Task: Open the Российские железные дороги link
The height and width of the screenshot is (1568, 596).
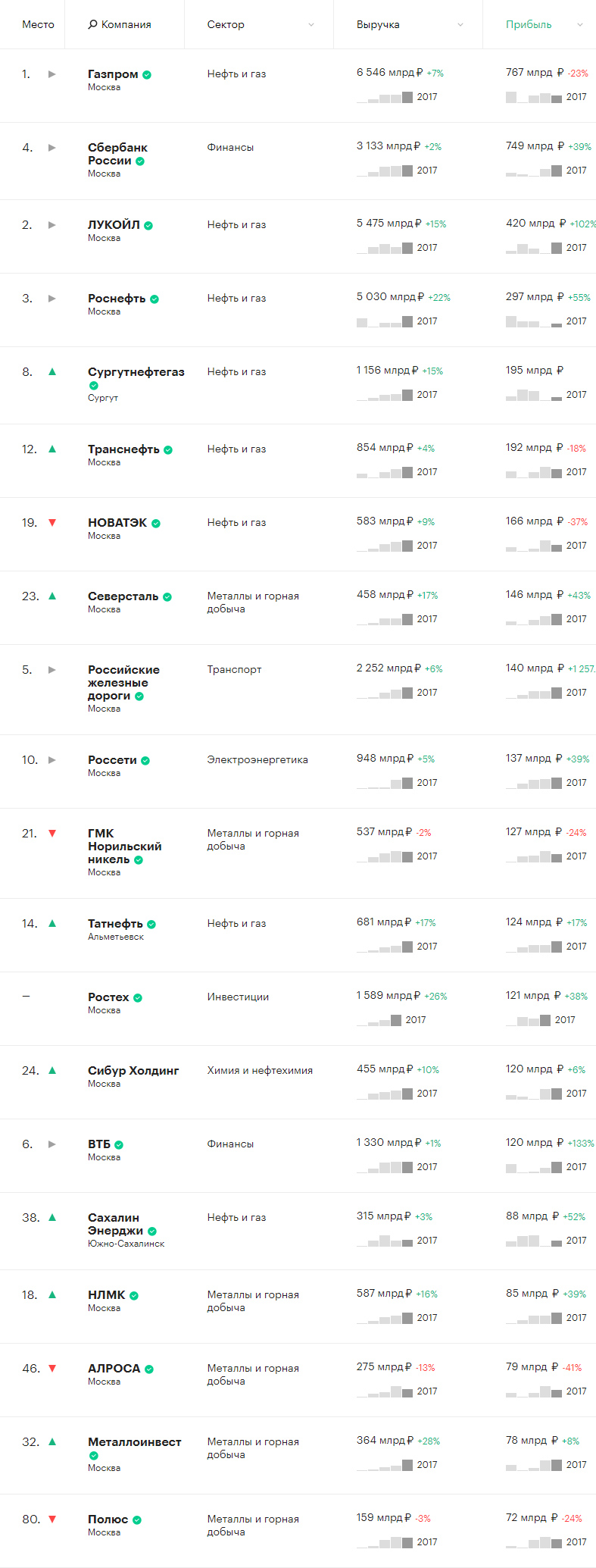Action: coord(123,682)
